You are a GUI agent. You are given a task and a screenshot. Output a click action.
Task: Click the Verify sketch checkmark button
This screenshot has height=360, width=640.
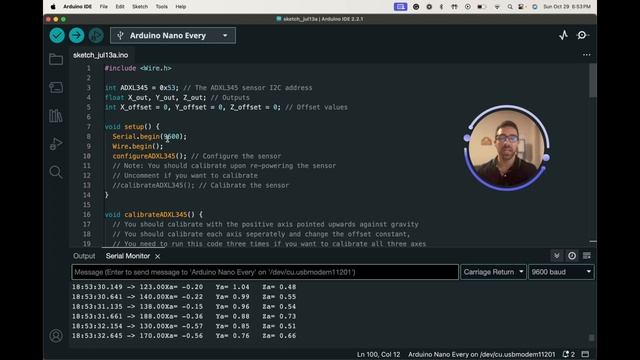point(57,36)
